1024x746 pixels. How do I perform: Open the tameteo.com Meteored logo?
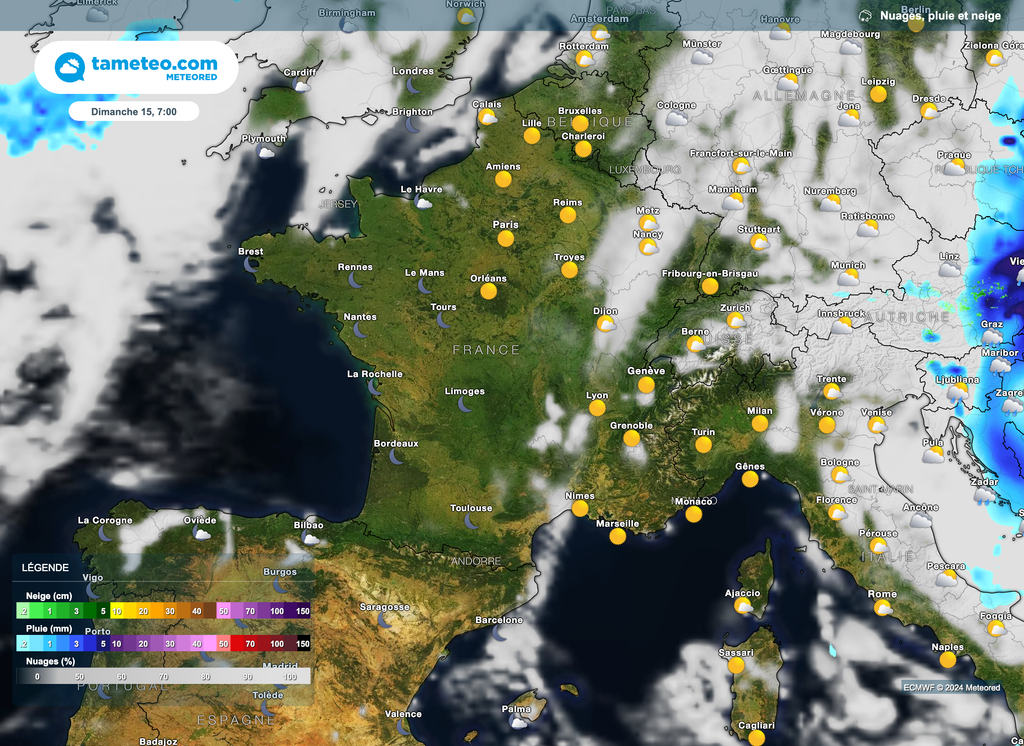click(136, 68)
